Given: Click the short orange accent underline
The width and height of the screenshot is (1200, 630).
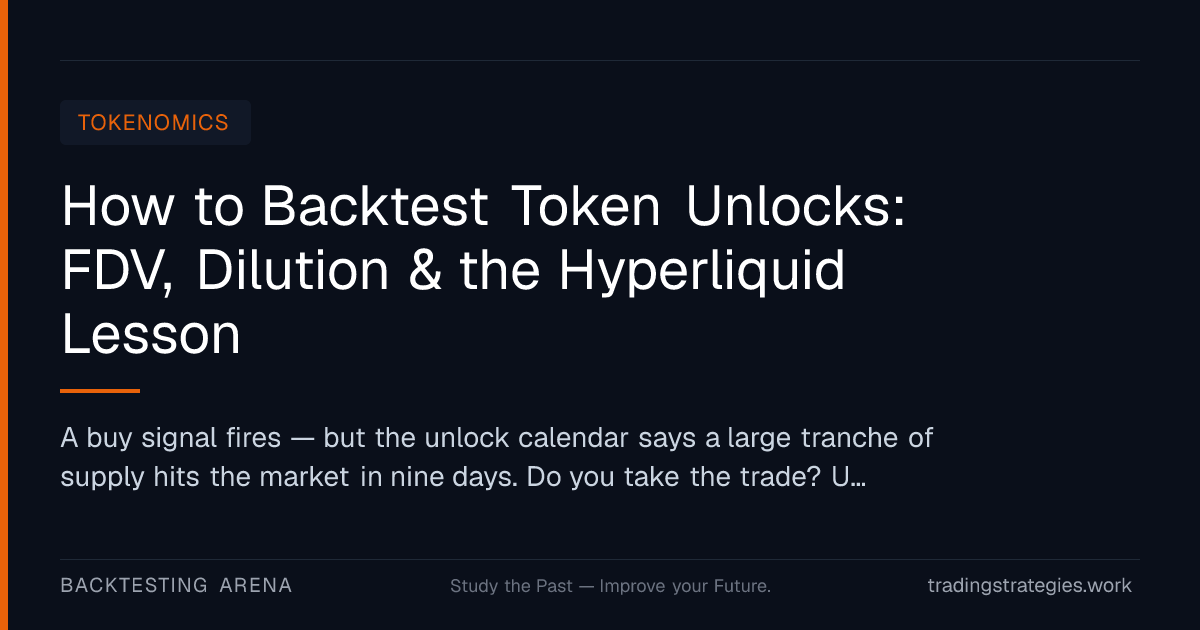Looking at the screenshot, I should [100, 391].
